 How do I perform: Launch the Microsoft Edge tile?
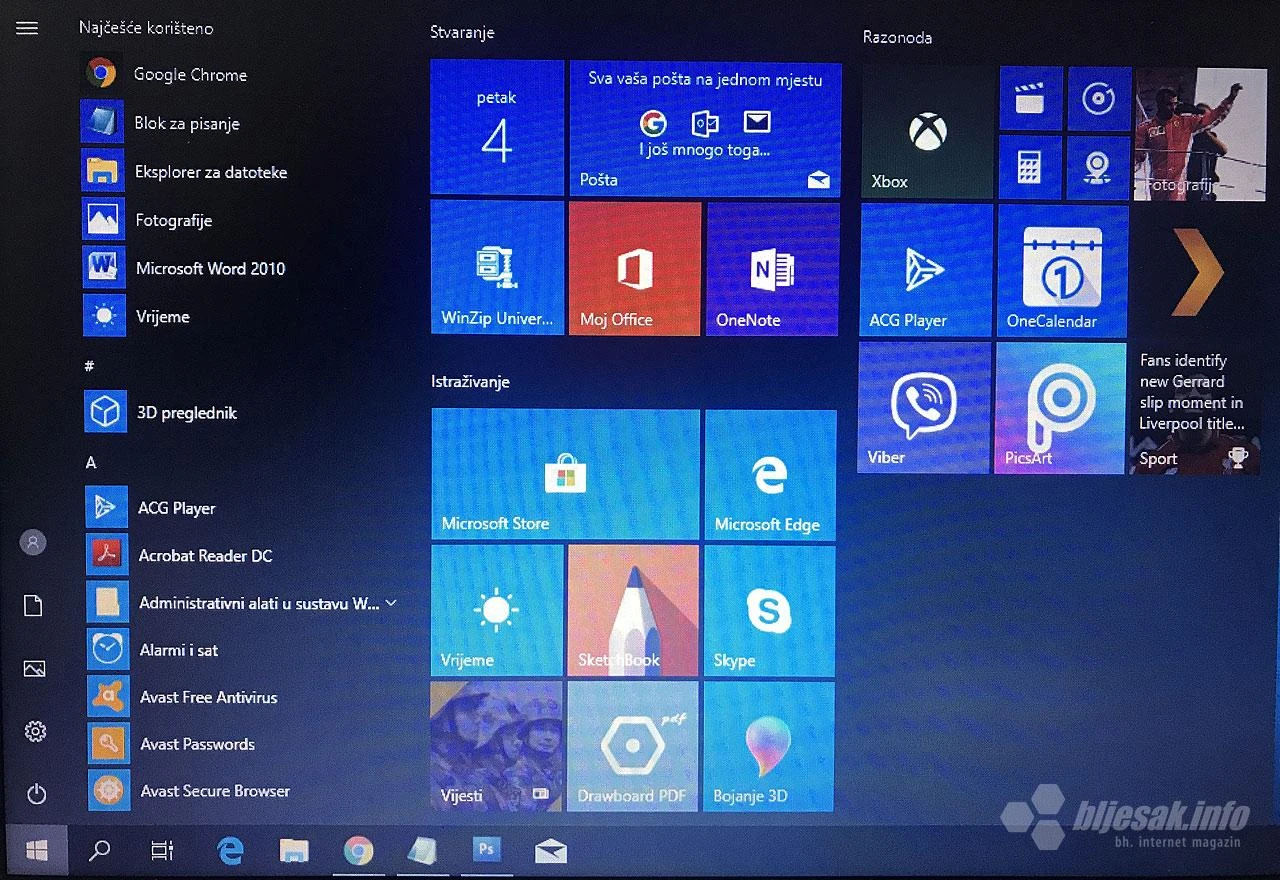coord(770,474)
